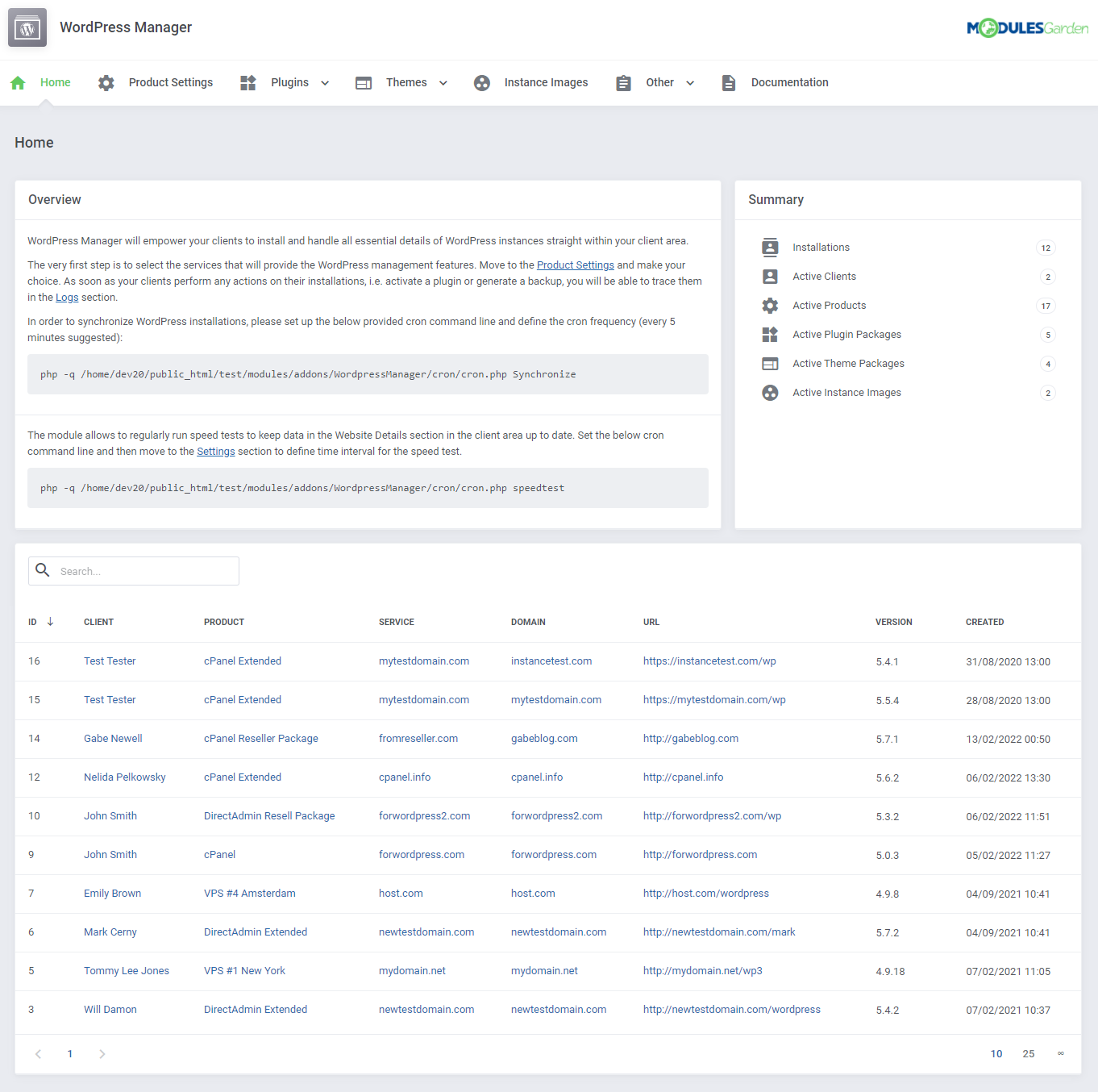1098x1092 pixels.
Task: Expand the Themes dropdown chevron
Action: pyautogui.click(x=443, y=83)
